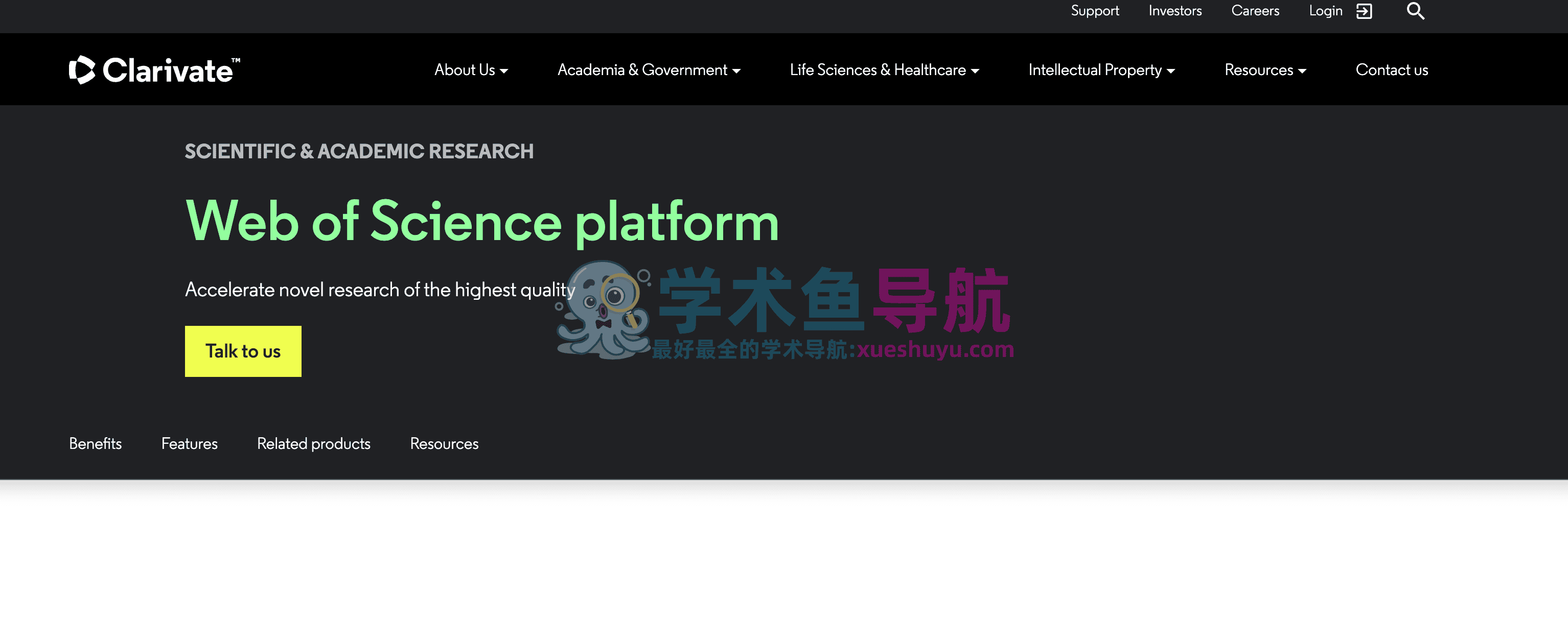The image size is (1568, 619).
Task: Click the Login link
Action: click(x=1325, y=10)
